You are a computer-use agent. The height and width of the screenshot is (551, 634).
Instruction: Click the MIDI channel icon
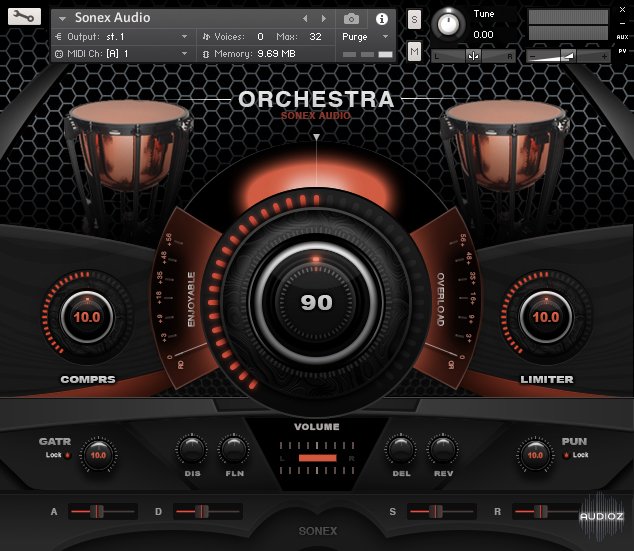[x=59, y=54]
